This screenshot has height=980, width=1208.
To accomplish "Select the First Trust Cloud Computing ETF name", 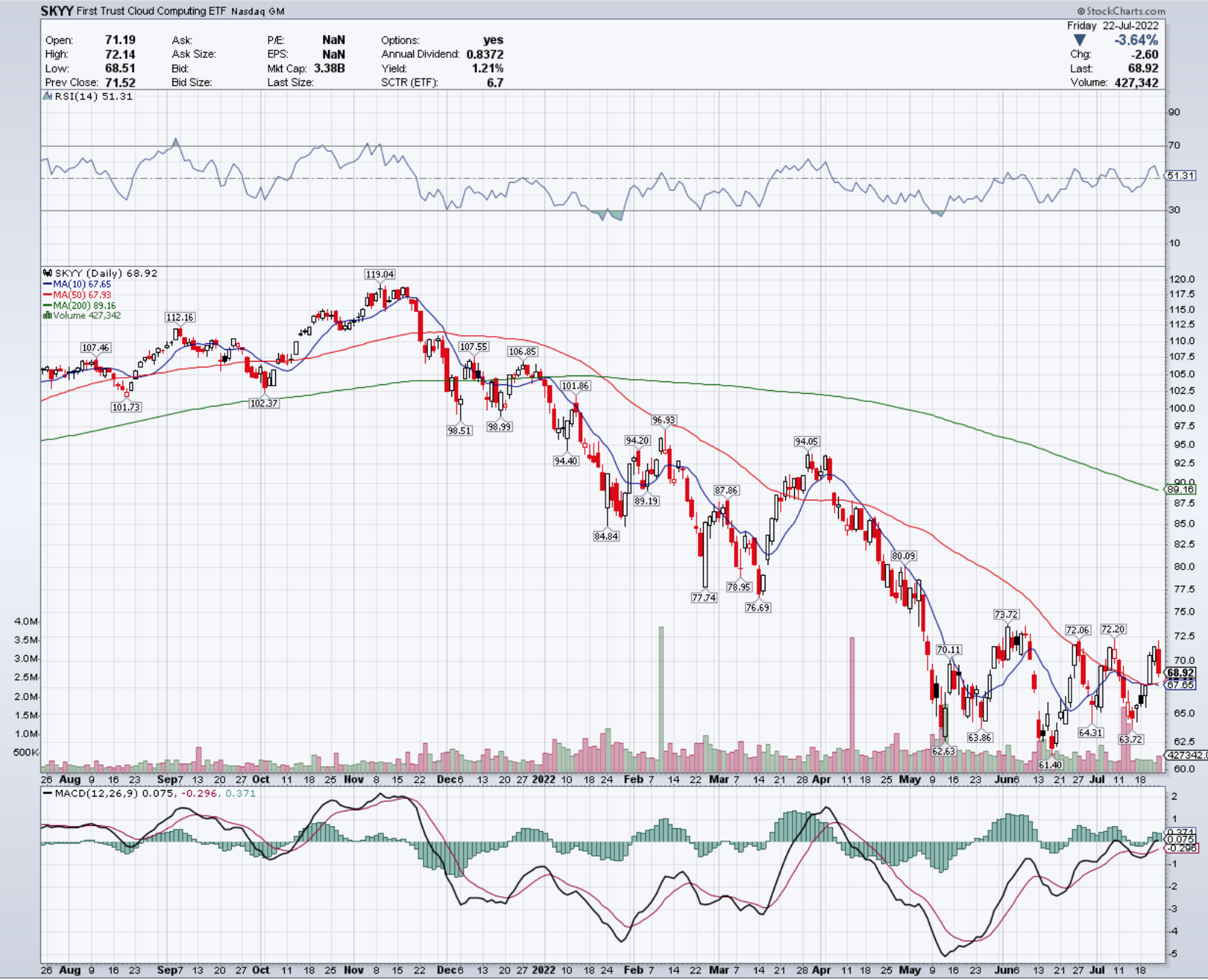I will tap(151, 11).
